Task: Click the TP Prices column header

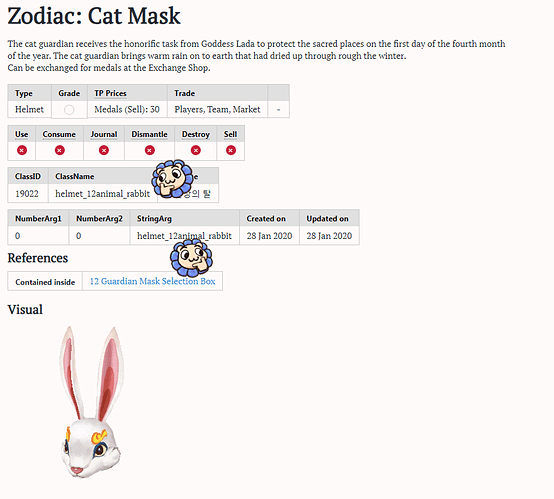Action: 110,93
